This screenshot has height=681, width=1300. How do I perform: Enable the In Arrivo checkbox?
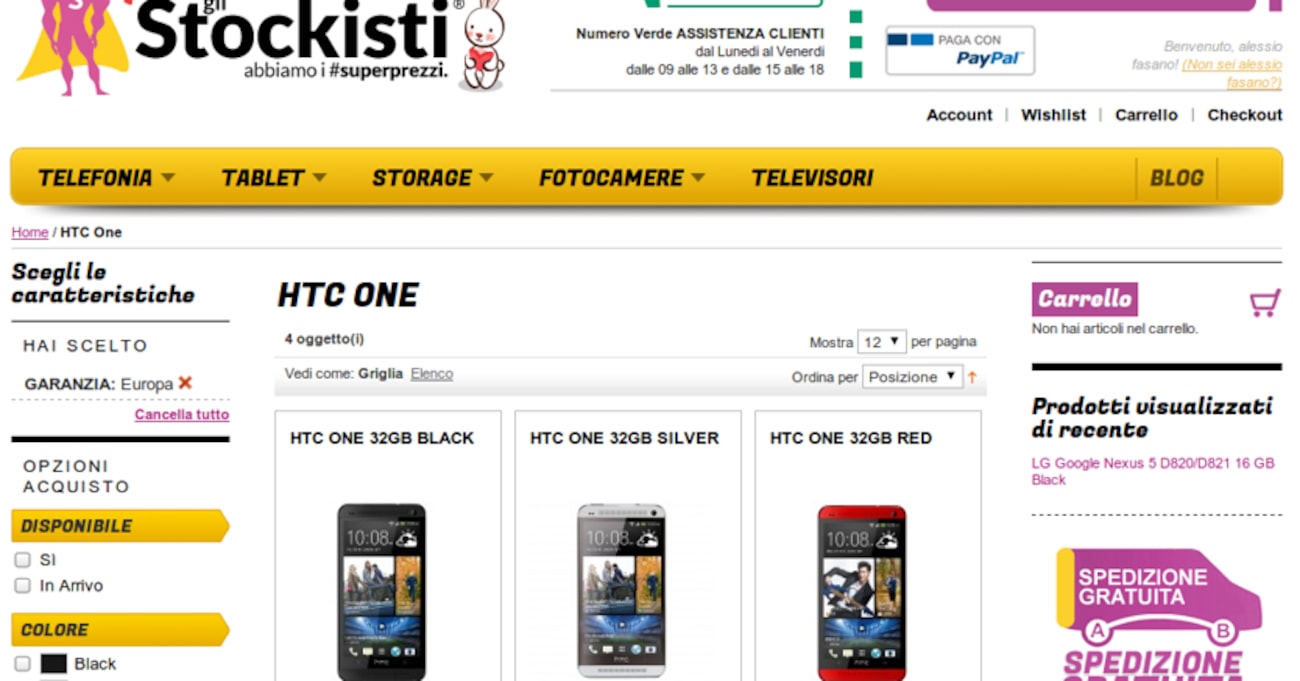[22, 586]
